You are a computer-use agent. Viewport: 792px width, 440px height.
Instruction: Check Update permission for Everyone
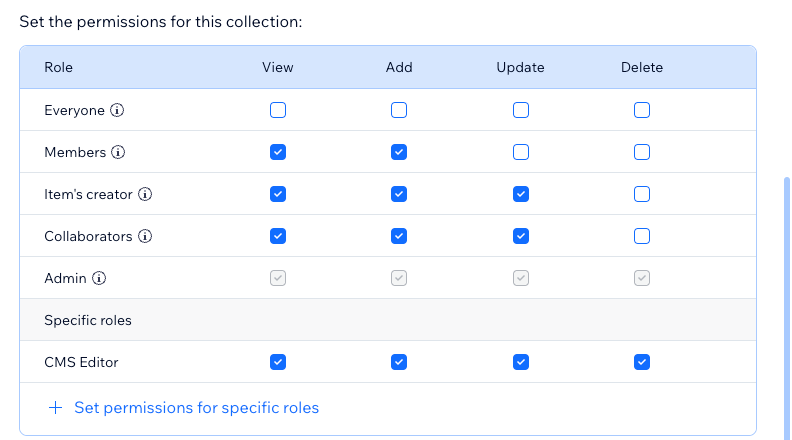coord(521,110)
